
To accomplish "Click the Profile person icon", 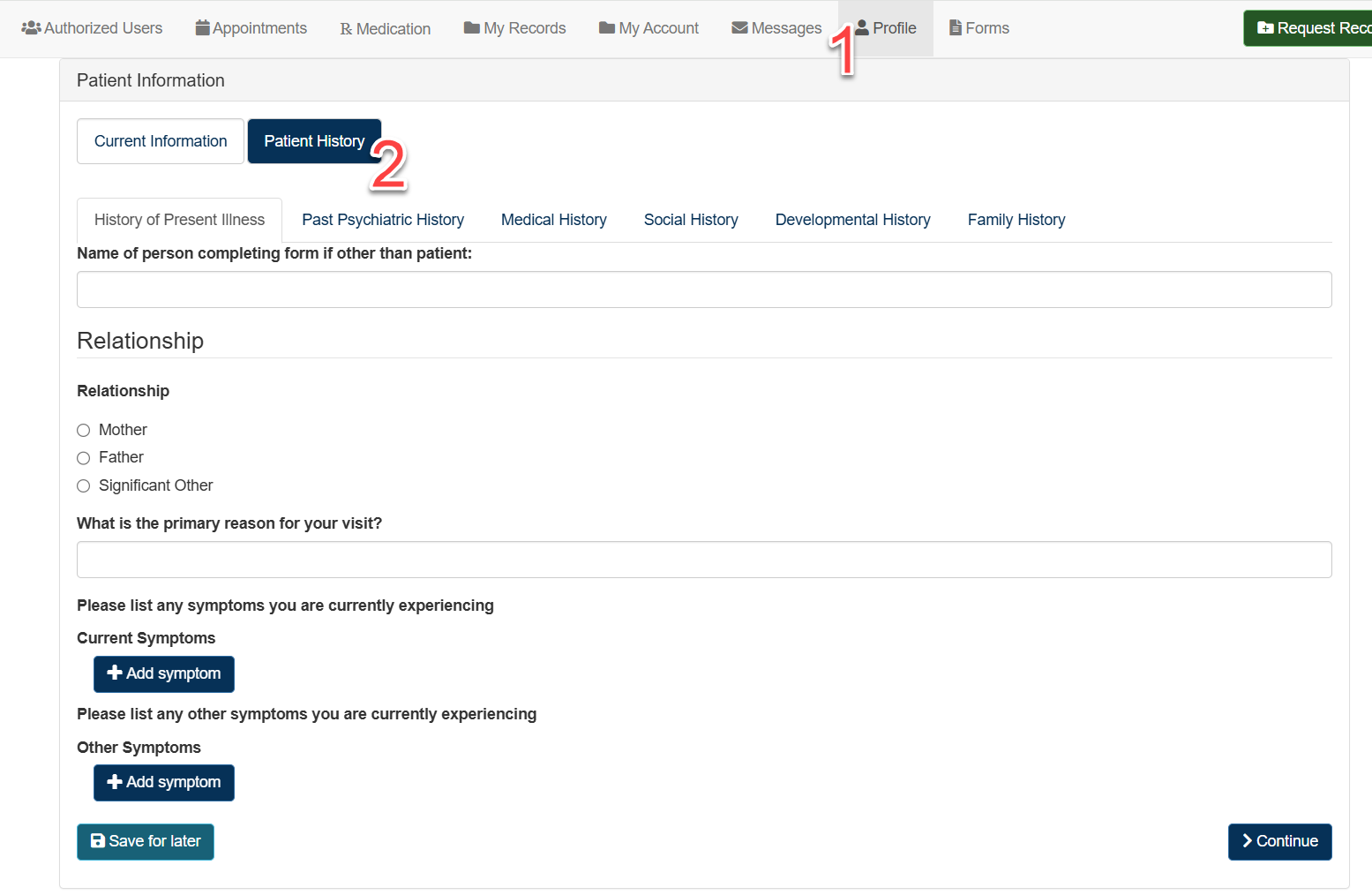I will pos(863,28).
